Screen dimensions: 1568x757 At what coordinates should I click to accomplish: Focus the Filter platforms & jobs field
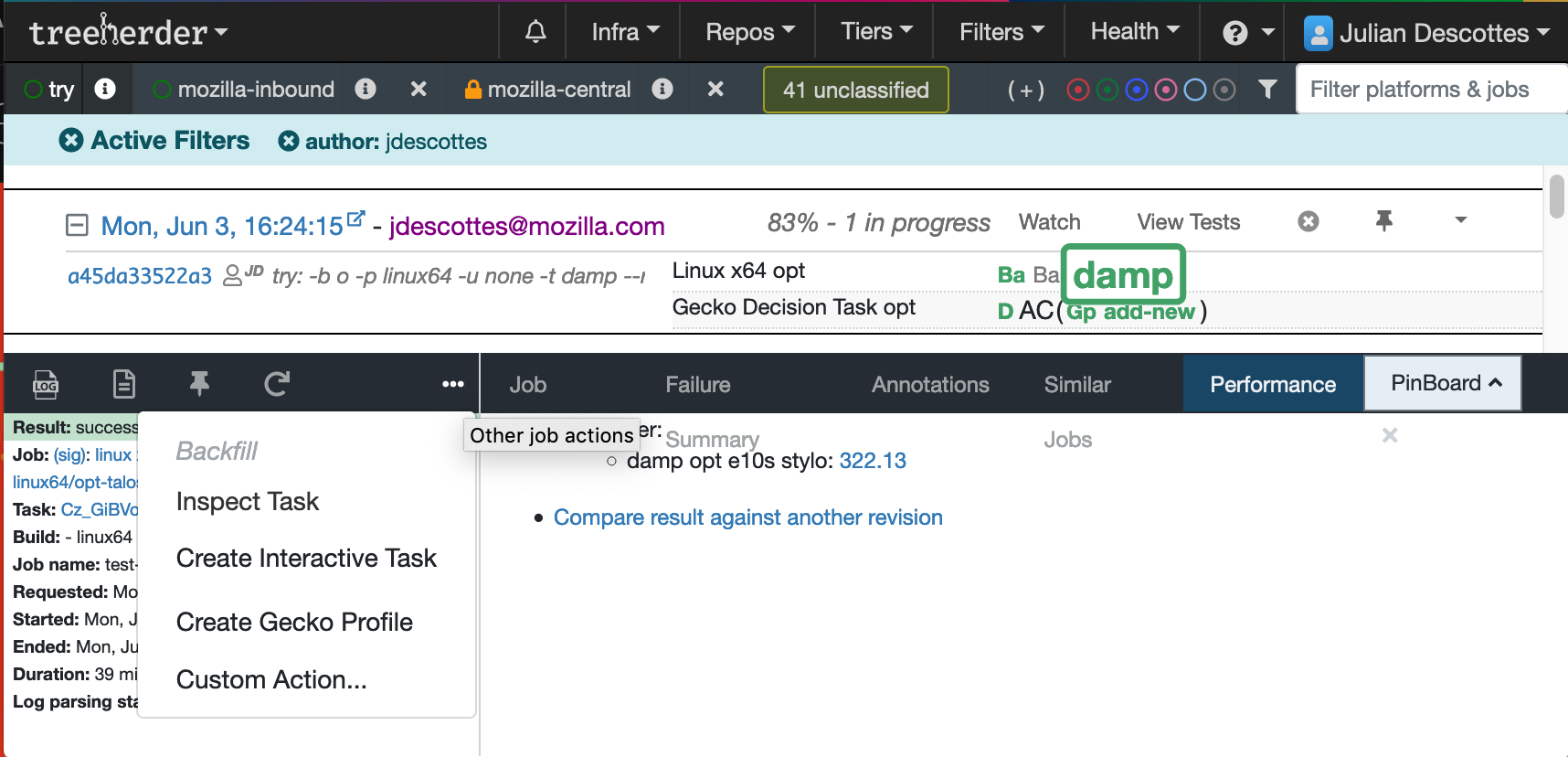[x=1430, y=90]
